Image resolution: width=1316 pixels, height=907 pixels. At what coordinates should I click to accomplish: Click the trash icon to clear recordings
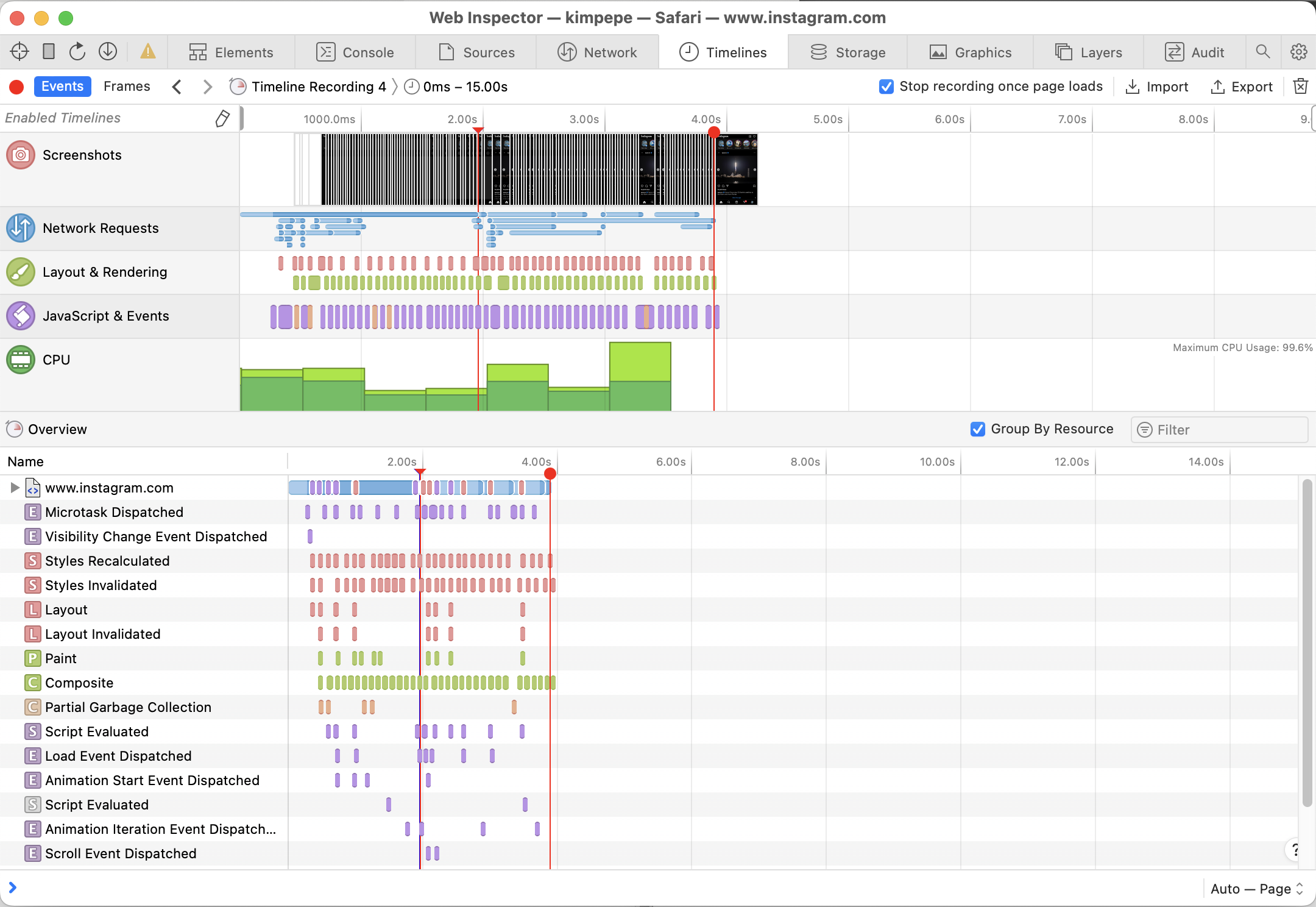point(1300,87)
